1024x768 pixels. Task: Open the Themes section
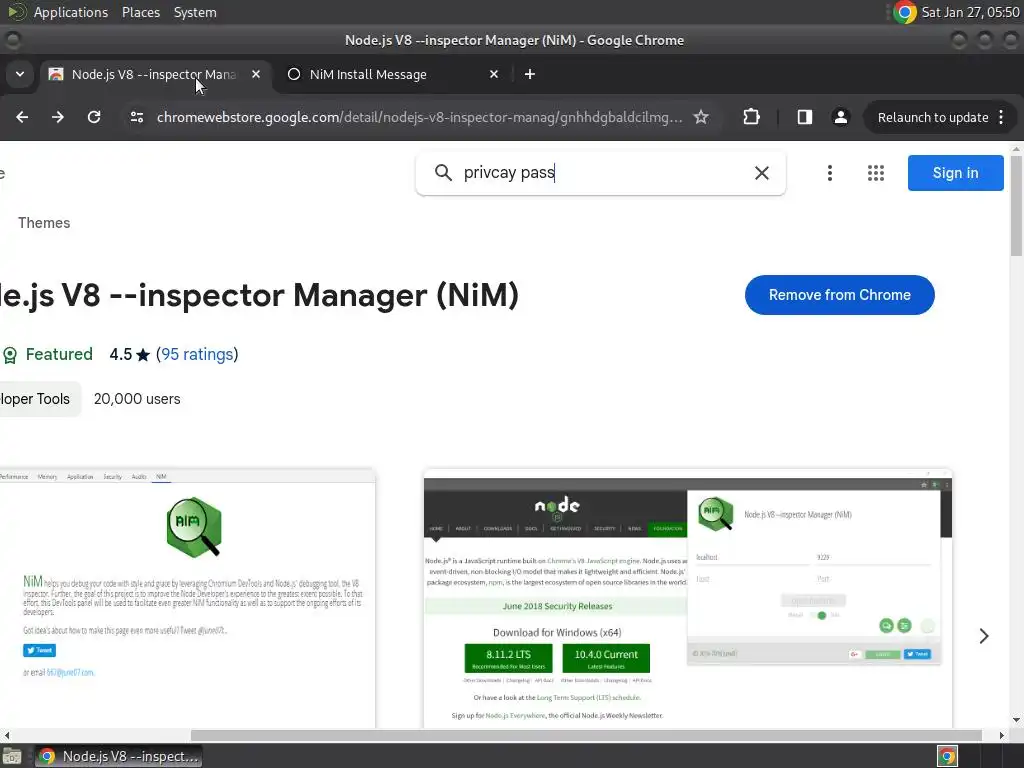(x=44, y=223)
